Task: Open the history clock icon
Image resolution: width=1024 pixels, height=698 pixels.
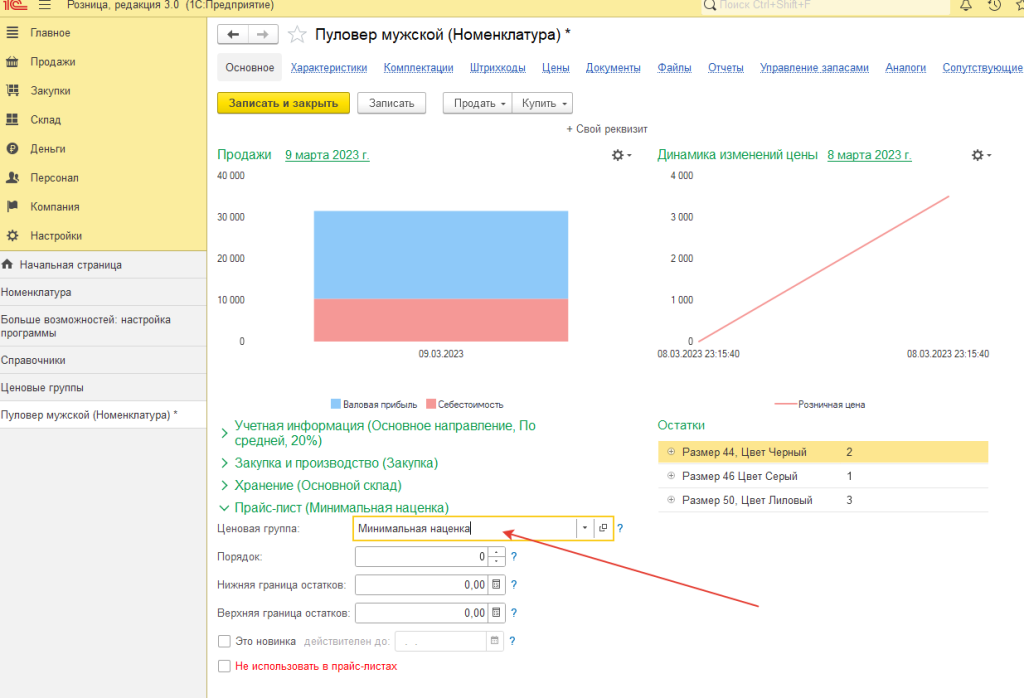Action: pyautogui.click(x=994, y=5)
